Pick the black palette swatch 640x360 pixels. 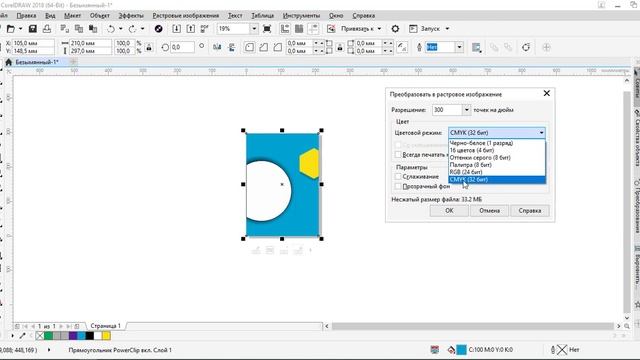click(x=89, y=336)
